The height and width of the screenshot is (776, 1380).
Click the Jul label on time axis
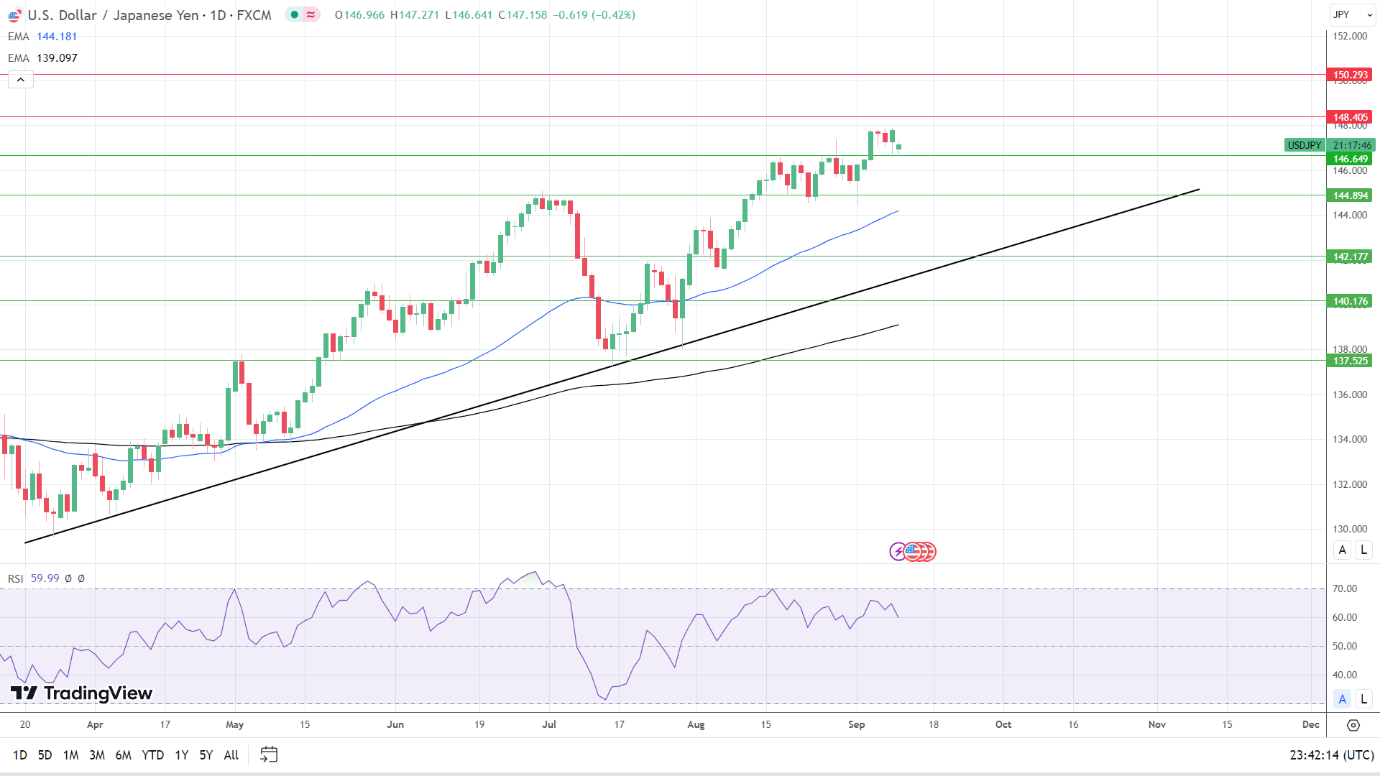[x=549, y=724]
